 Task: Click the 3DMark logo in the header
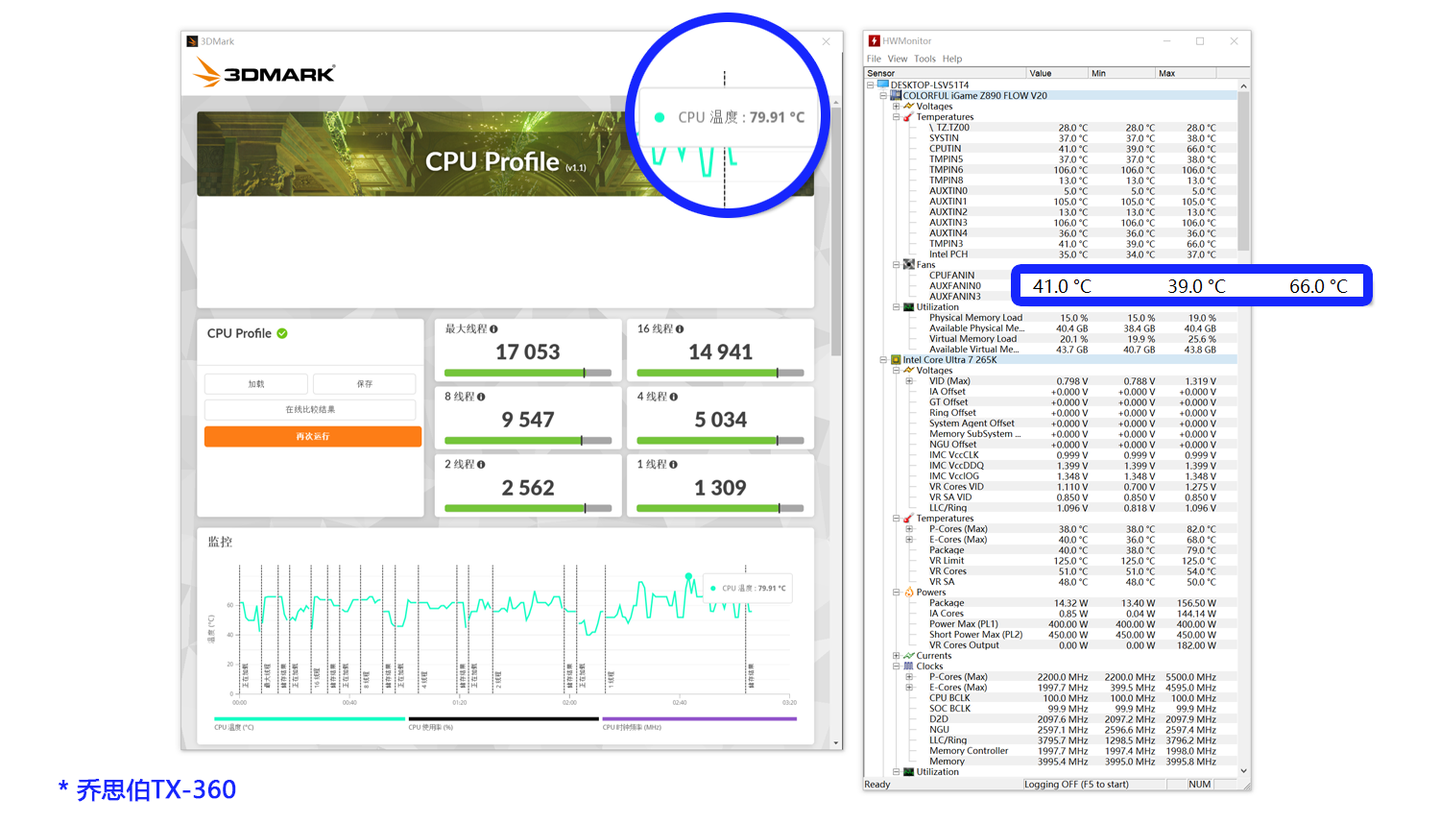coord(264,72)
